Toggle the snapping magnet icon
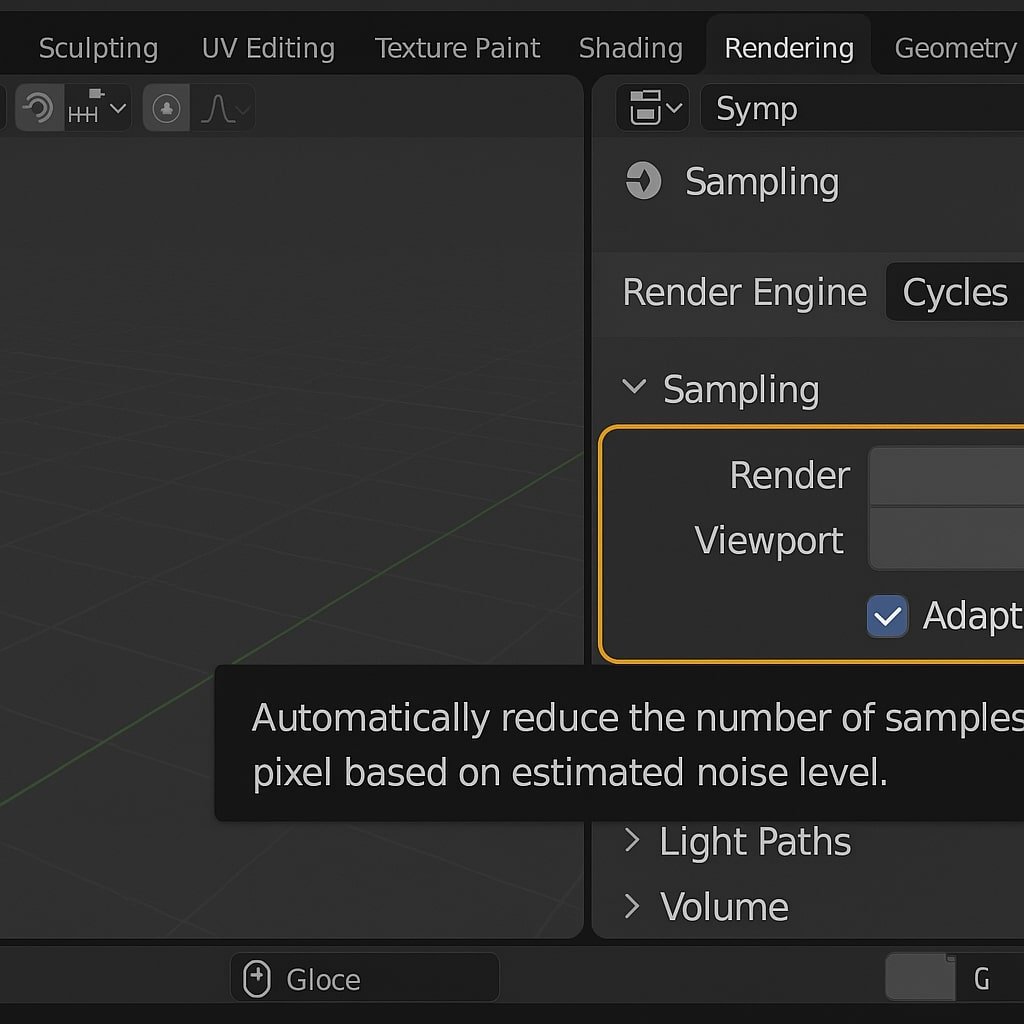Screen dimensions: 1024x1024 [39, 108]
